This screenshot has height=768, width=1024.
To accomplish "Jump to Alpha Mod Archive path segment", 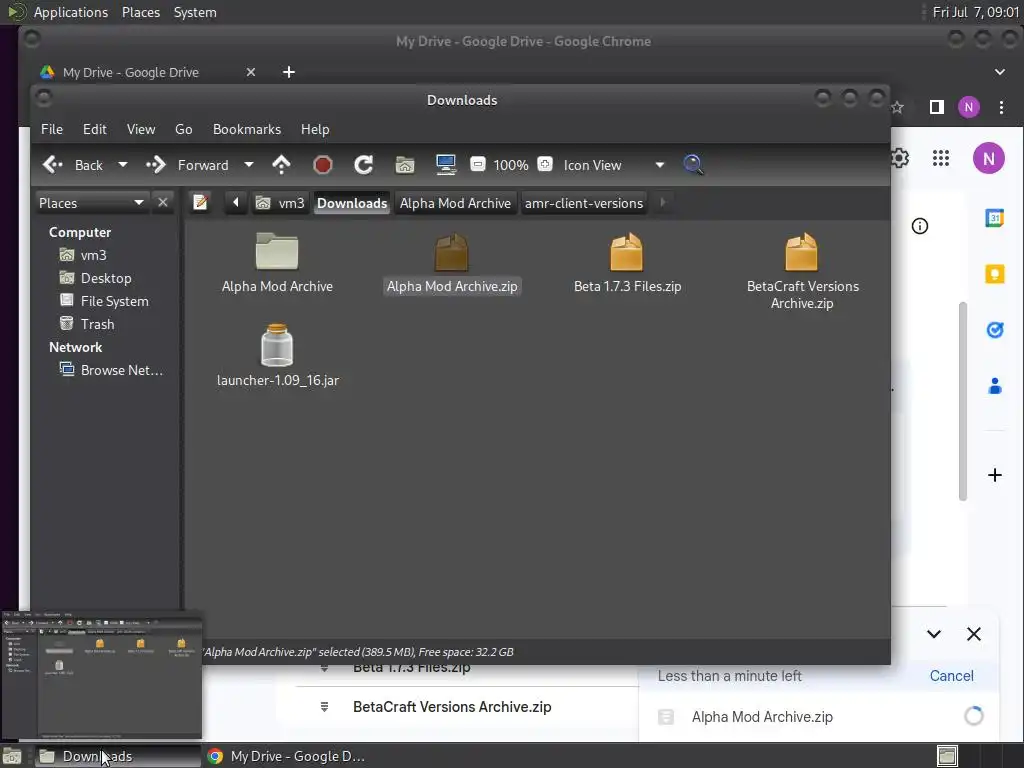I will point(455,203).
